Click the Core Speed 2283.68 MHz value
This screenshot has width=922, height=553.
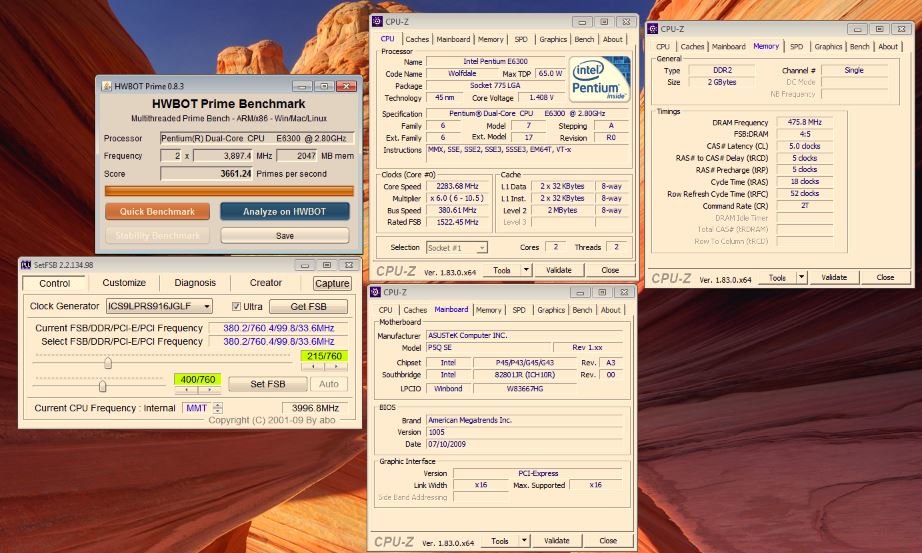click(456, 186)
